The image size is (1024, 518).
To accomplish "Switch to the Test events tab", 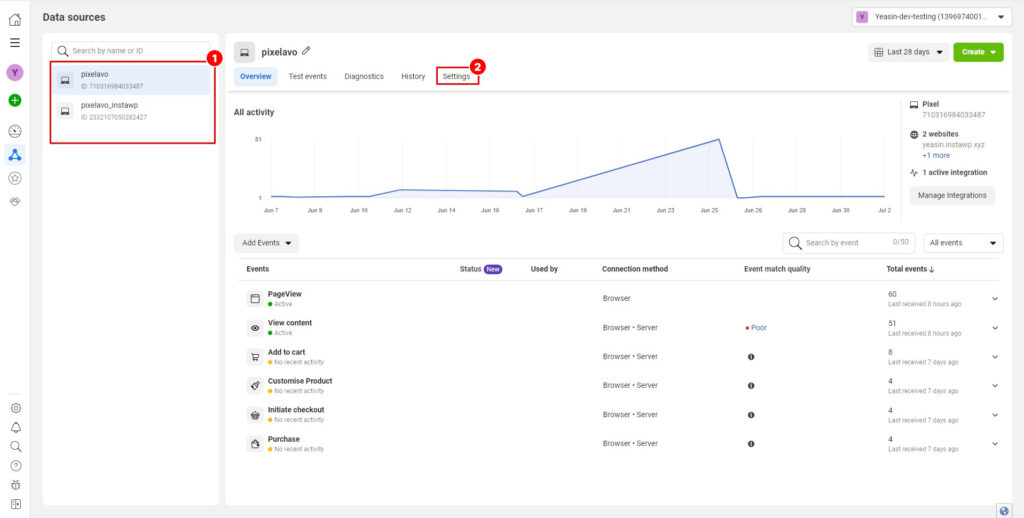I will click(x=307, y=77).
